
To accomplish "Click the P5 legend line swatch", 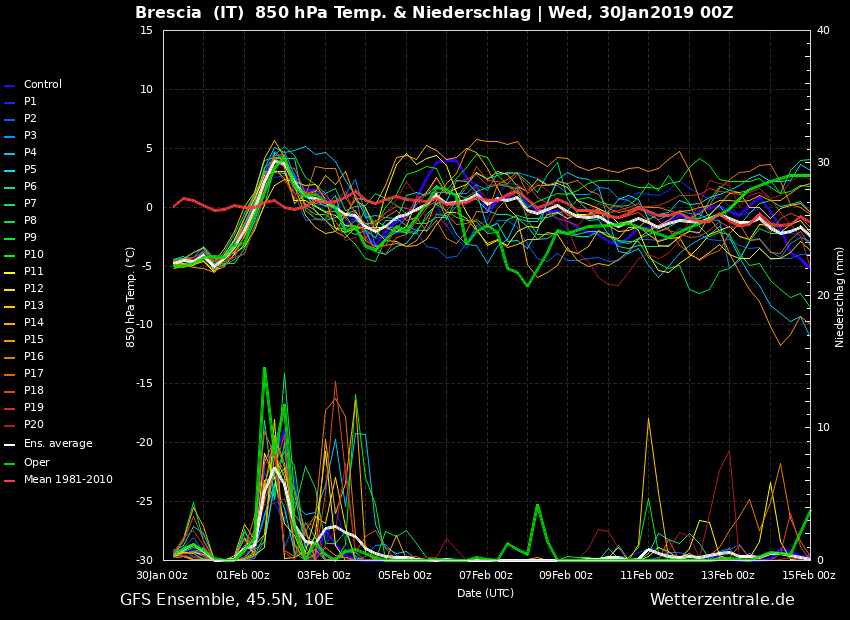I will tap(10, 170).
